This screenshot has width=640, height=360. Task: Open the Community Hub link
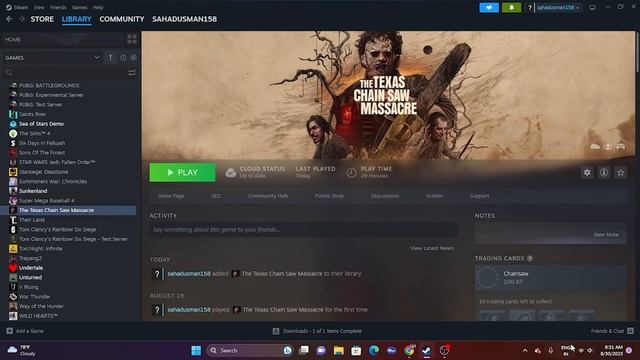click(268, 196)
